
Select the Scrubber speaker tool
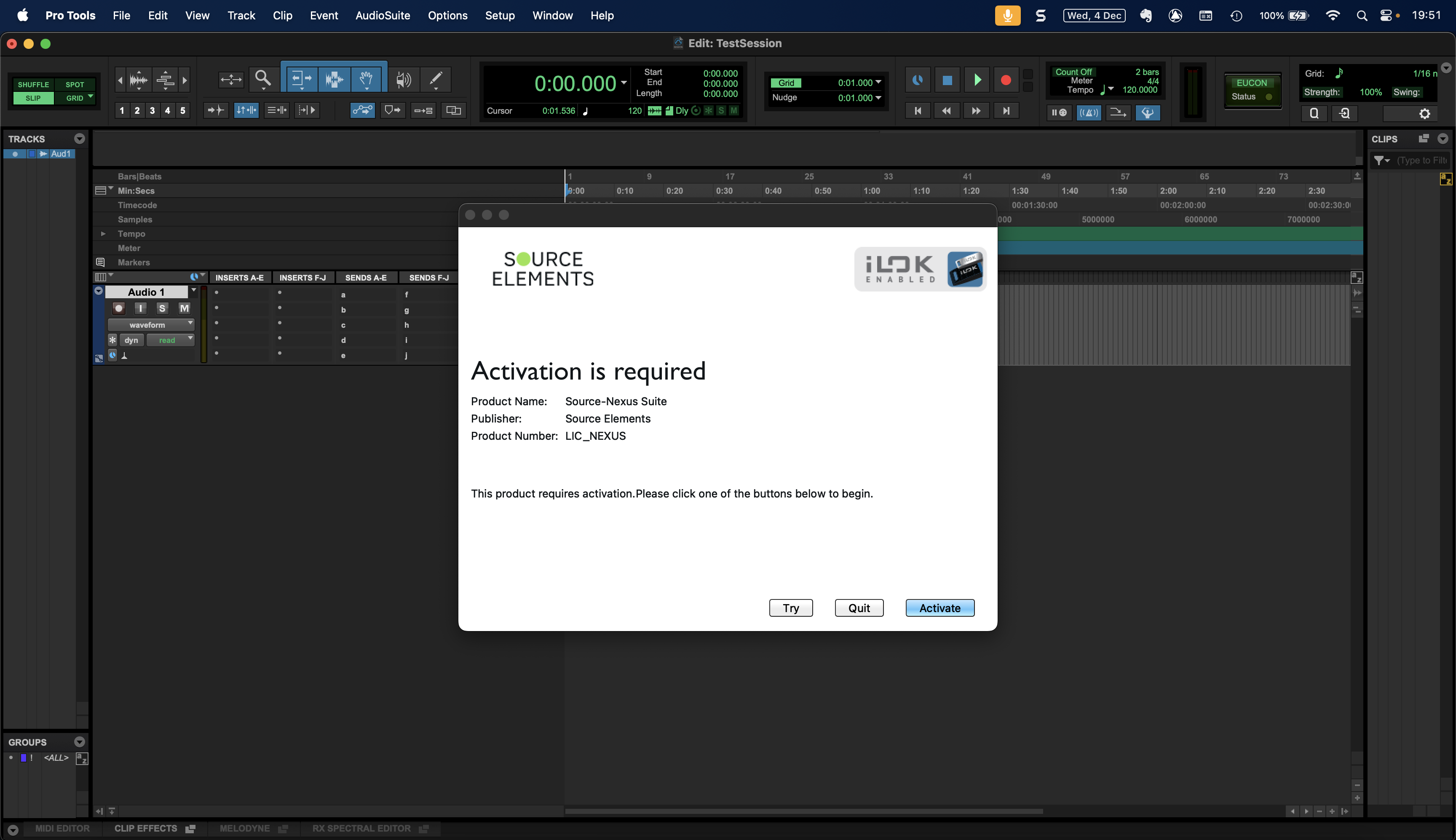404,79
